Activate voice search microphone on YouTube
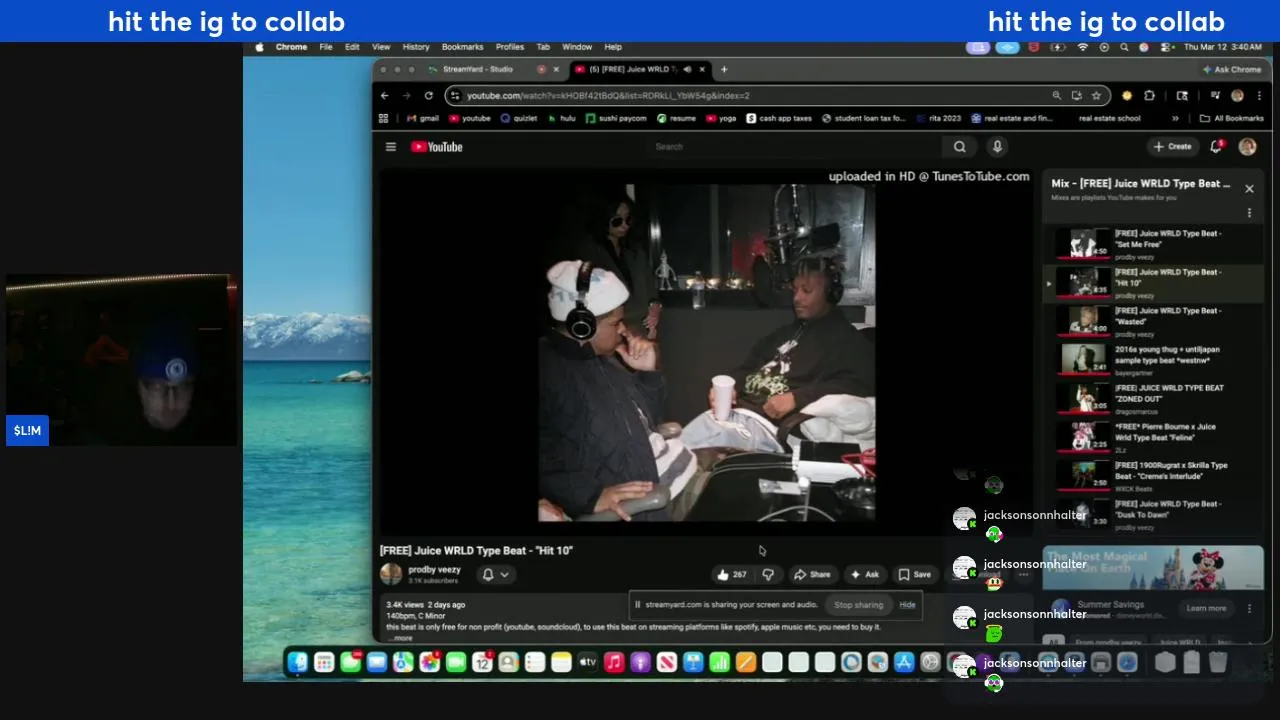Viewport: 1280px width, 720px height. (x=997, y=147)
